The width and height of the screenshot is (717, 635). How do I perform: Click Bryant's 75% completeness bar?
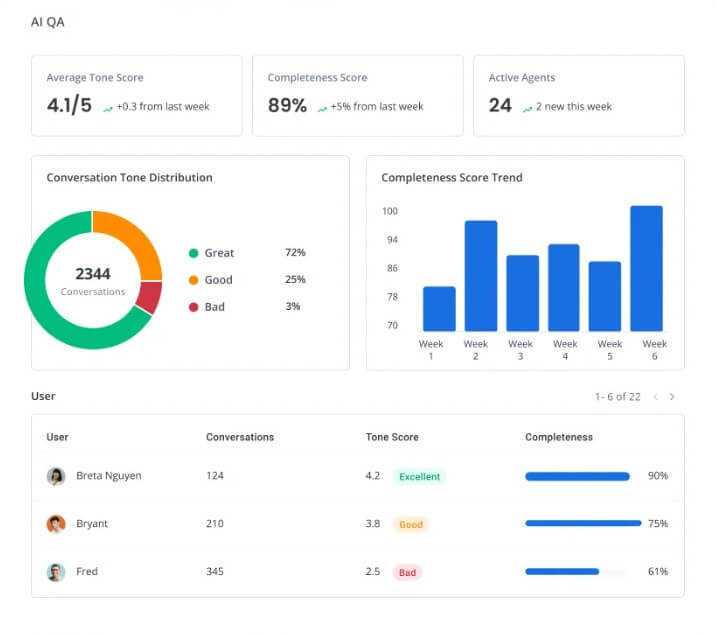point(583,523)
